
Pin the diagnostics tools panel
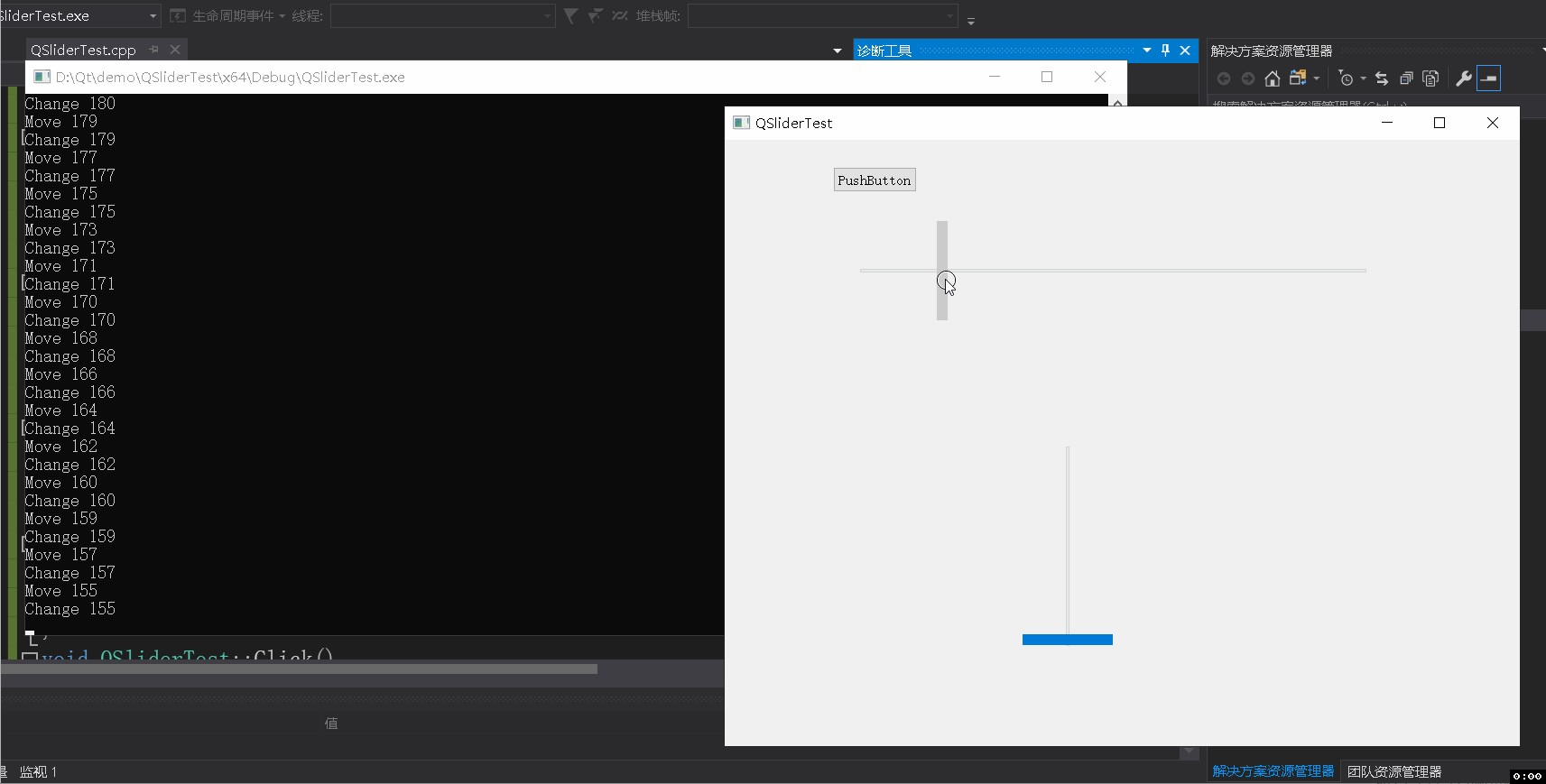tap(1165, 51)
